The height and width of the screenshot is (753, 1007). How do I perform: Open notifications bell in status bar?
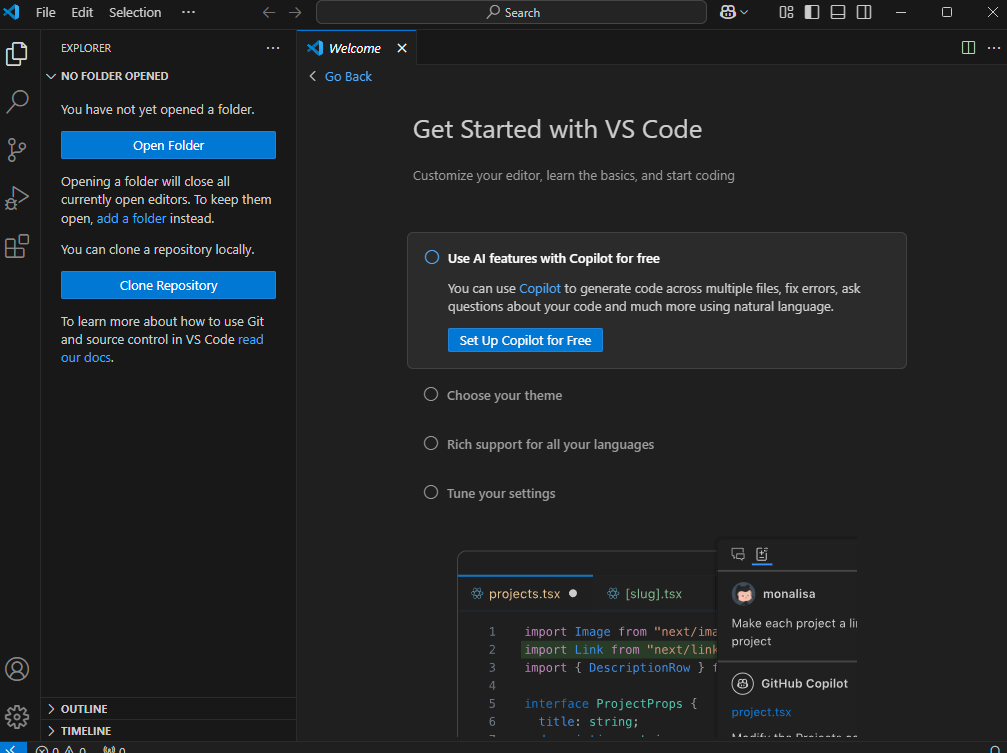point(995,749)
